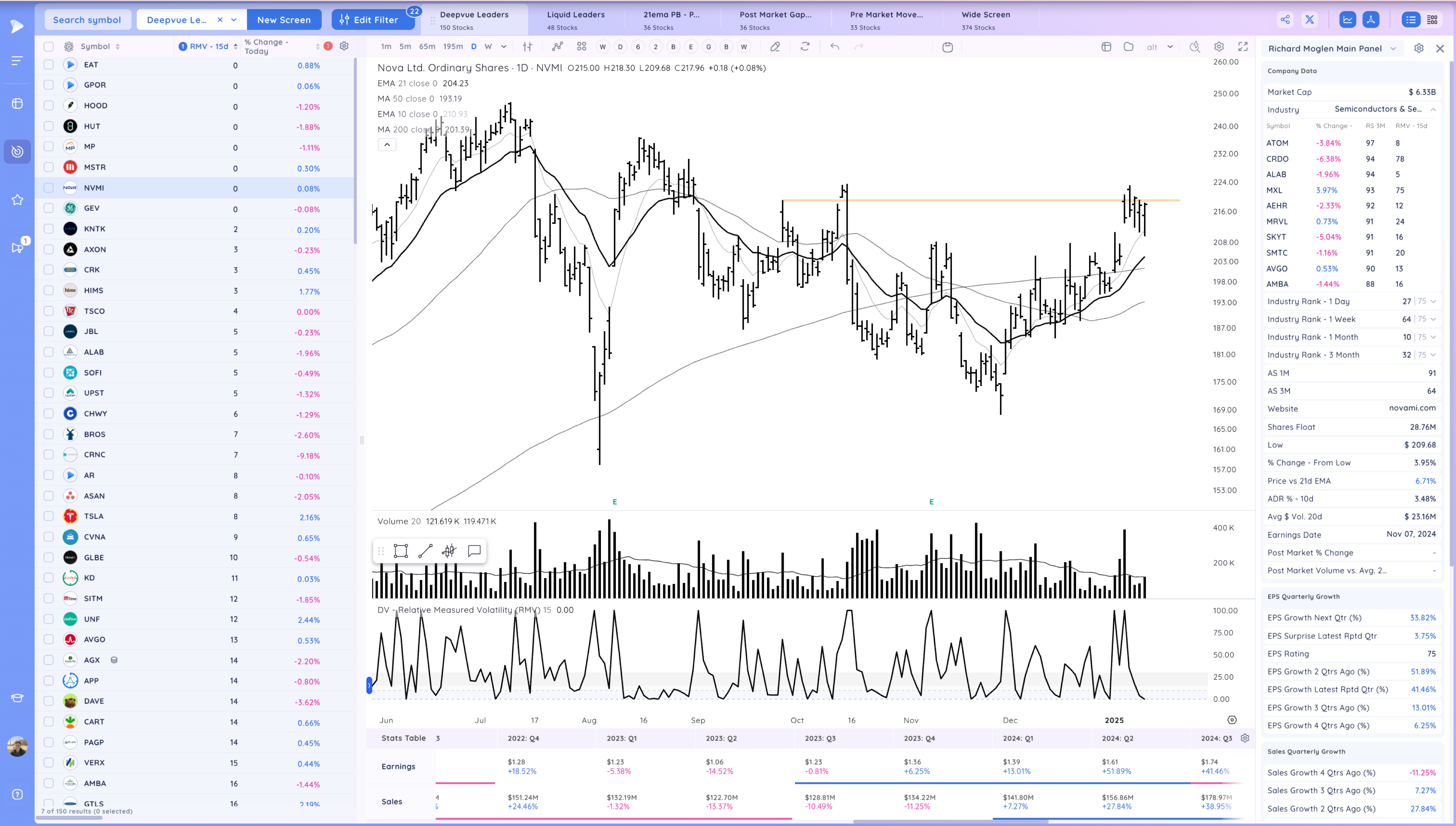
Task: Switch to Pre Market Move tab
Action: click(886, 20)
